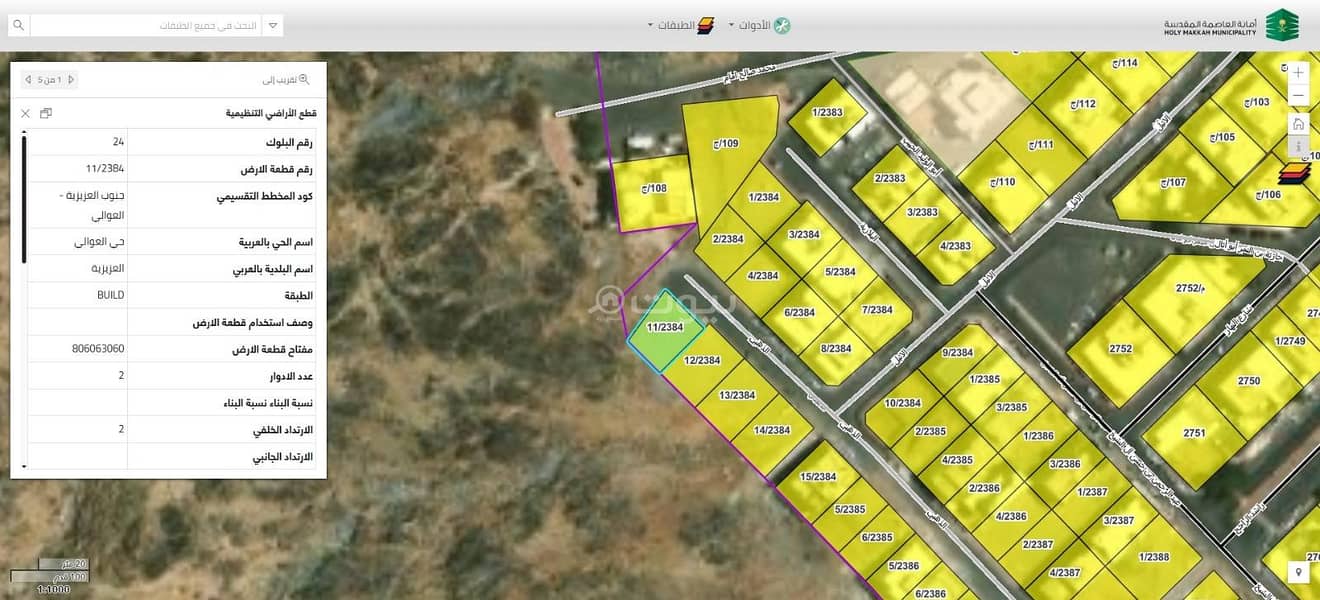Zoom in with the plus button

(x=1298, y=73)
